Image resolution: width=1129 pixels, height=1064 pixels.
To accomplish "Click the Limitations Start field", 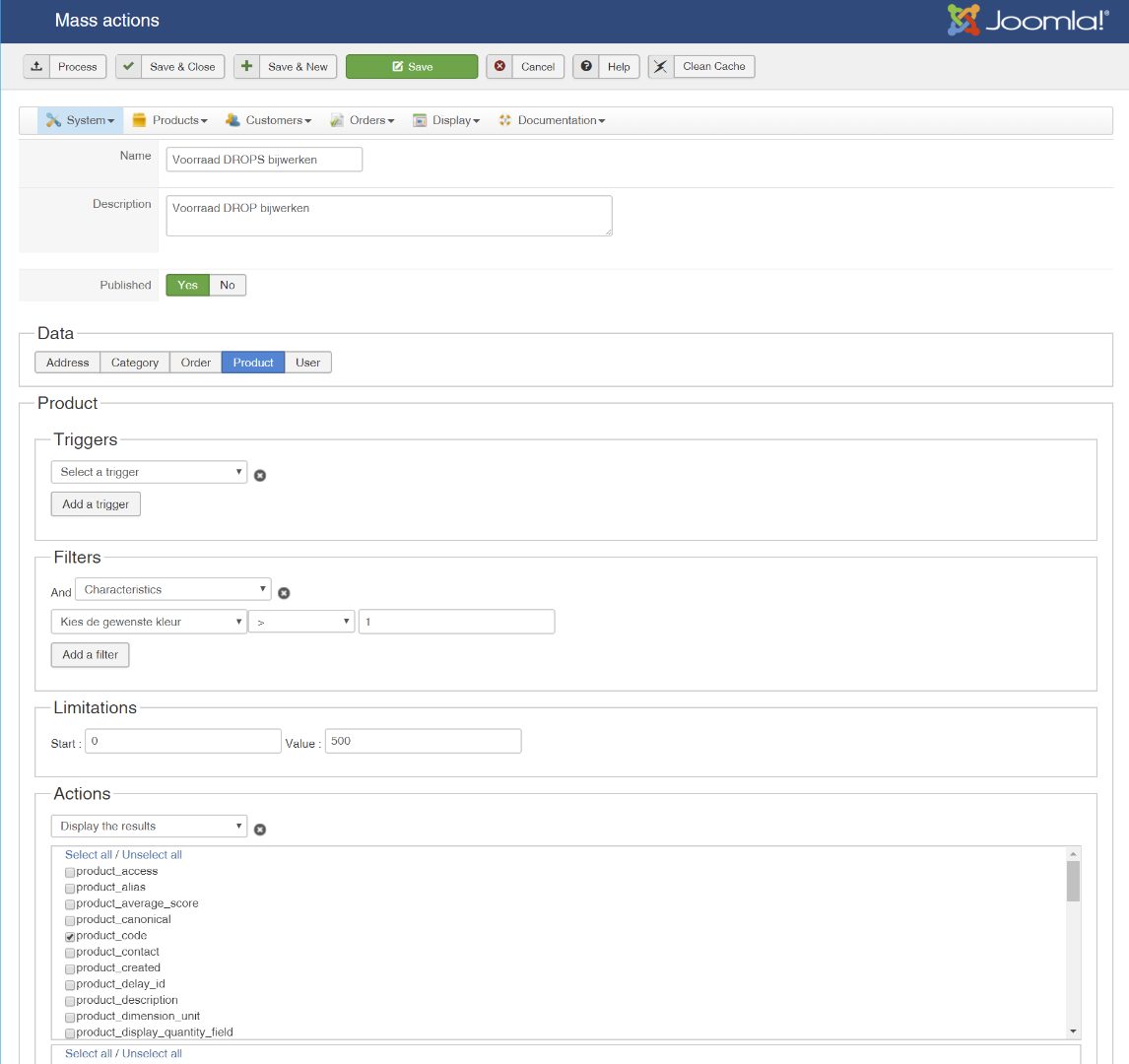I will (x=183, y=742).
